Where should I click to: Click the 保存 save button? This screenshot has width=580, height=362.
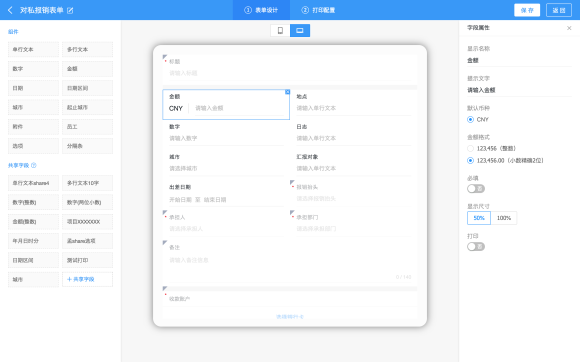527,10
